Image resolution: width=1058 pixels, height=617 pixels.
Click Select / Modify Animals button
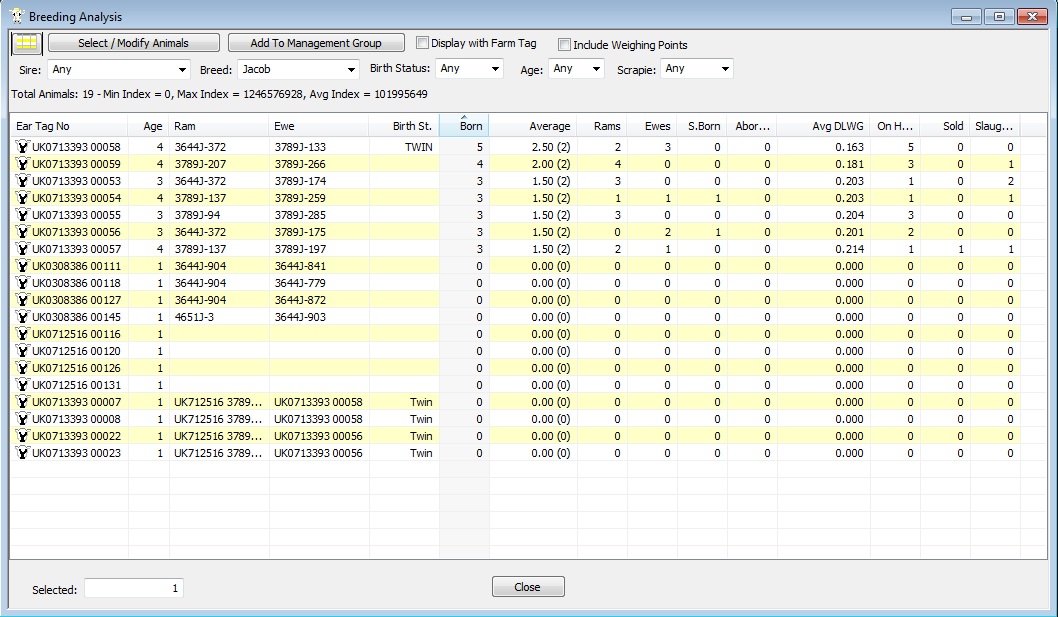point(134,43)
